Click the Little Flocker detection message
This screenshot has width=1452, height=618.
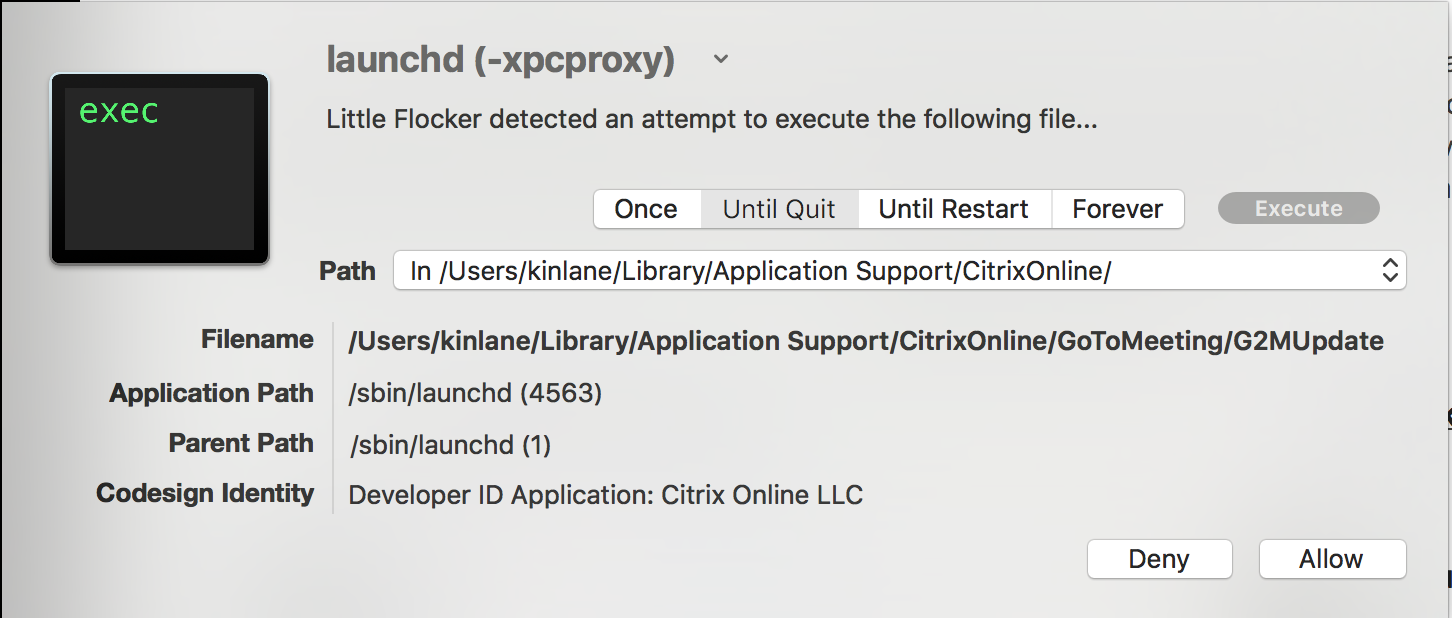point(712,120)
